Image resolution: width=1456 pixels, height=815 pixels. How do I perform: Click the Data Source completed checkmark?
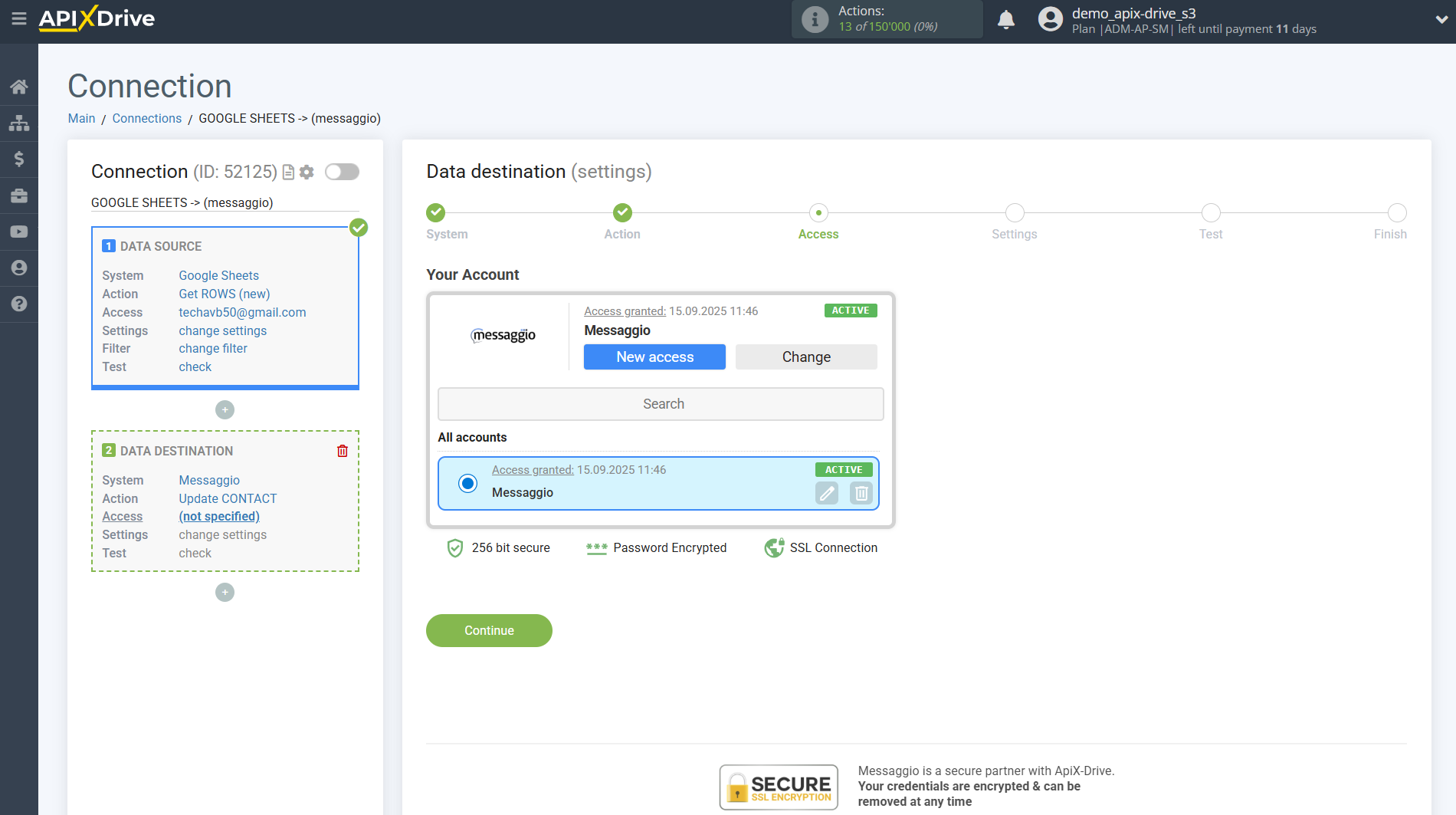(x=359, y=227)
